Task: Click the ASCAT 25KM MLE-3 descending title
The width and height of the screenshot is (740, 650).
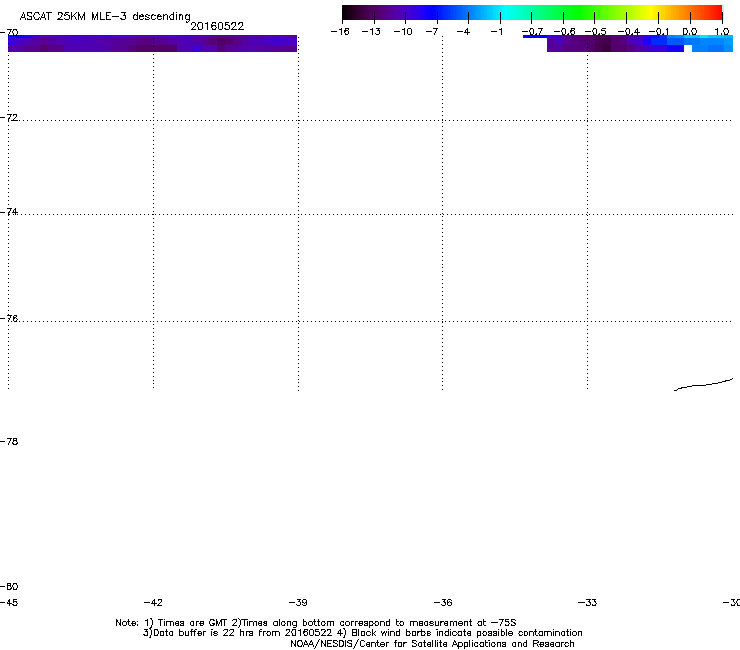Action: 105,16
